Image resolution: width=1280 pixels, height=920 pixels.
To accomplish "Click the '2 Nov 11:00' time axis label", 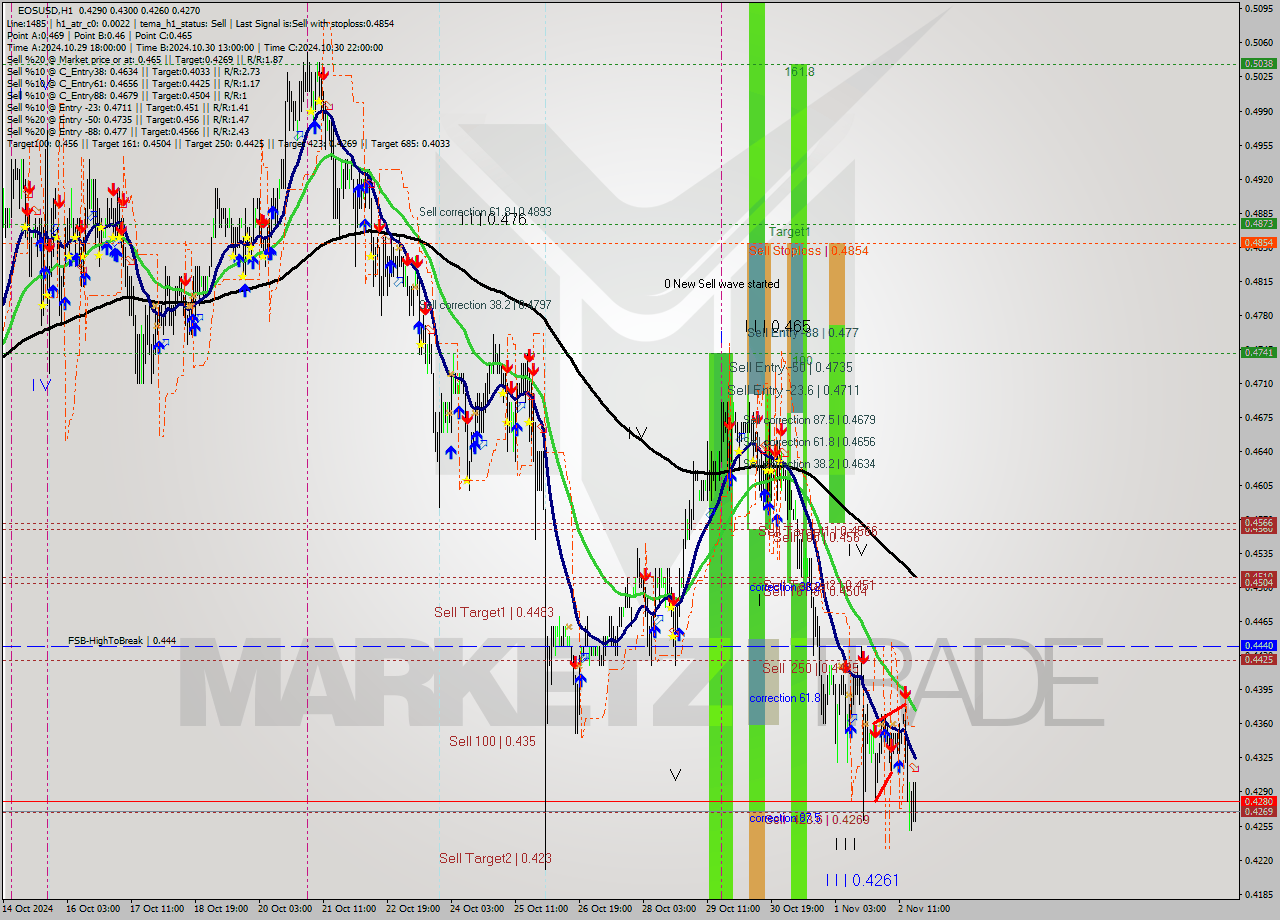I will 924,909.
